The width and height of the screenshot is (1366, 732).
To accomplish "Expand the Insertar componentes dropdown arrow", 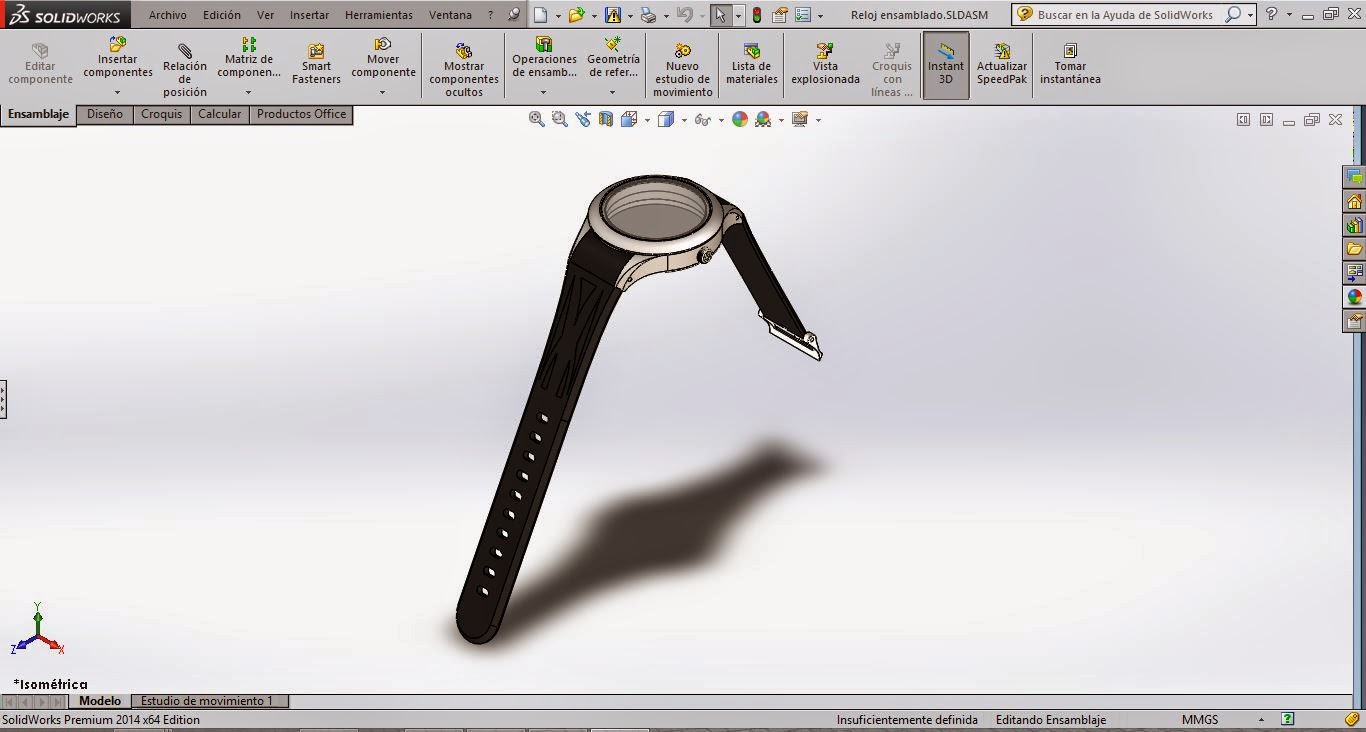I will [118, 93].
